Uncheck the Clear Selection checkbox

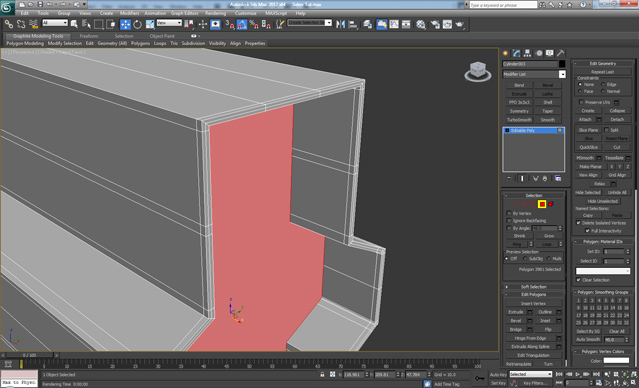(578, 280)
